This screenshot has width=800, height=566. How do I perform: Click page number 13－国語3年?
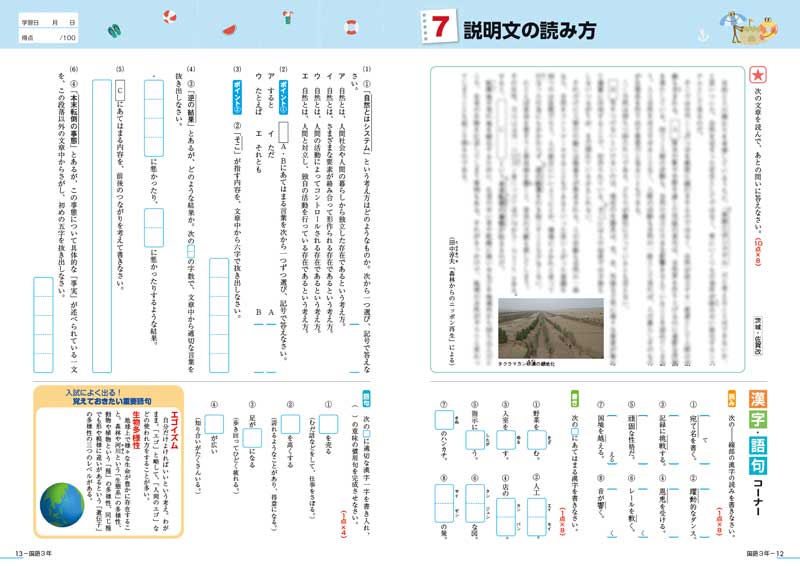pos(34,553)
